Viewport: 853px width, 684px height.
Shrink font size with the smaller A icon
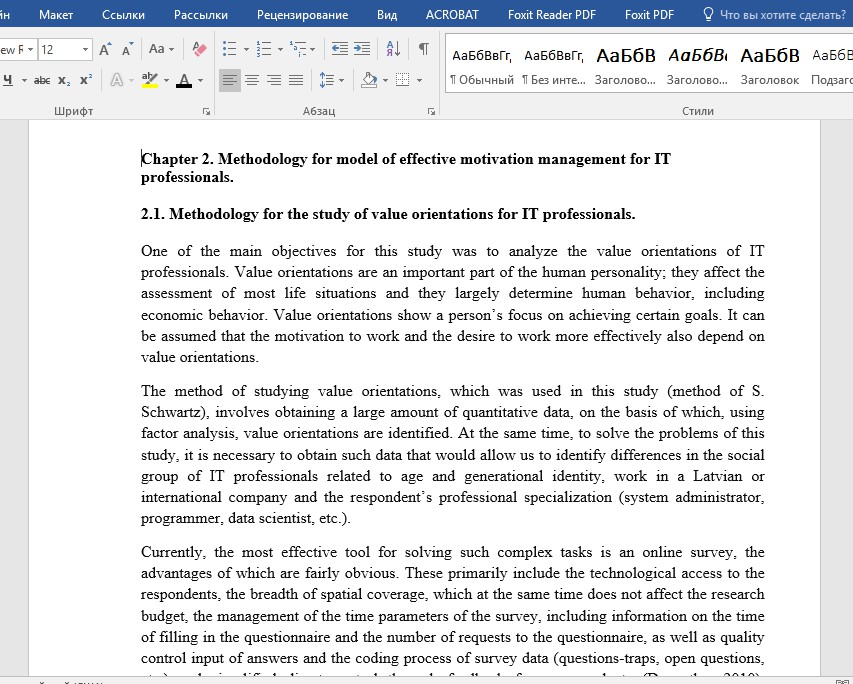click(x=127, y=50)
